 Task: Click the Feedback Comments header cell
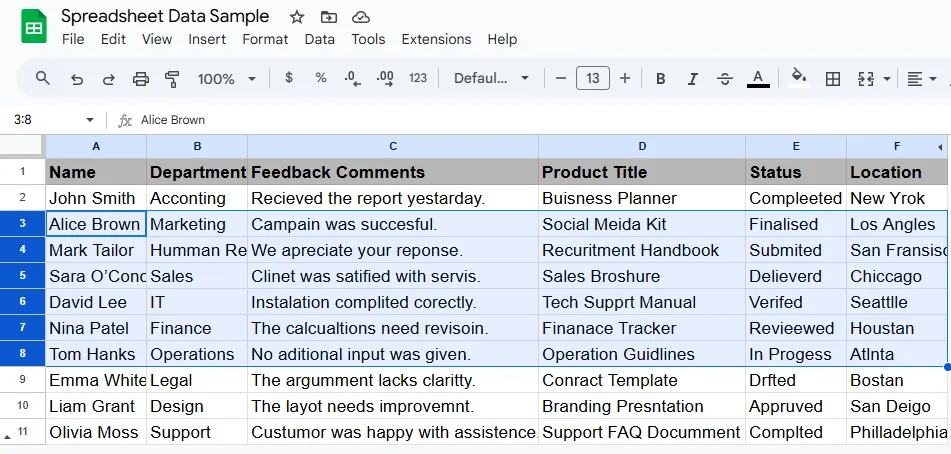(393, 172)
